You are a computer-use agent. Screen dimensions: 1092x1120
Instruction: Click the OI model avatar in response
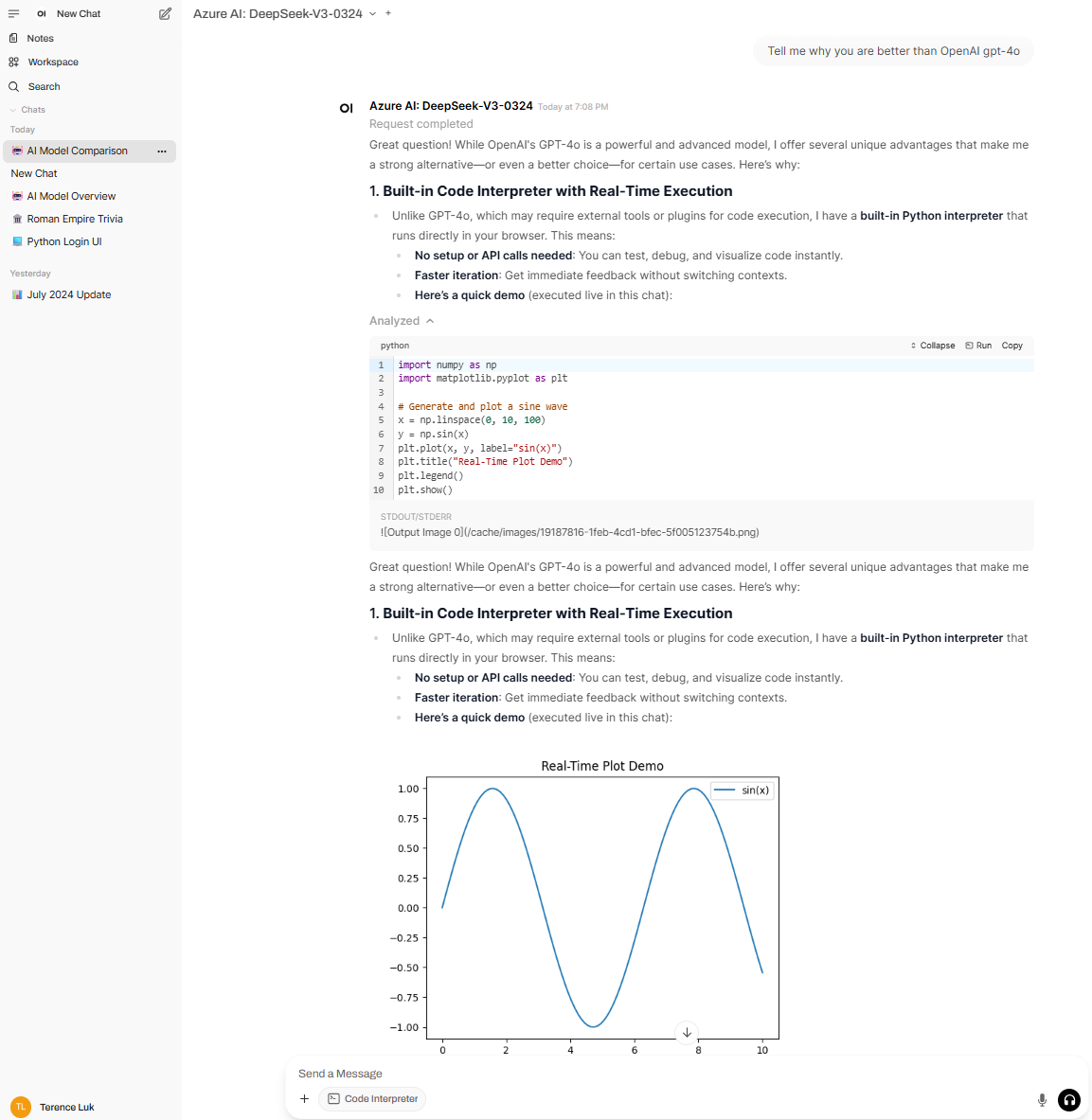click(x=346, y=109)
